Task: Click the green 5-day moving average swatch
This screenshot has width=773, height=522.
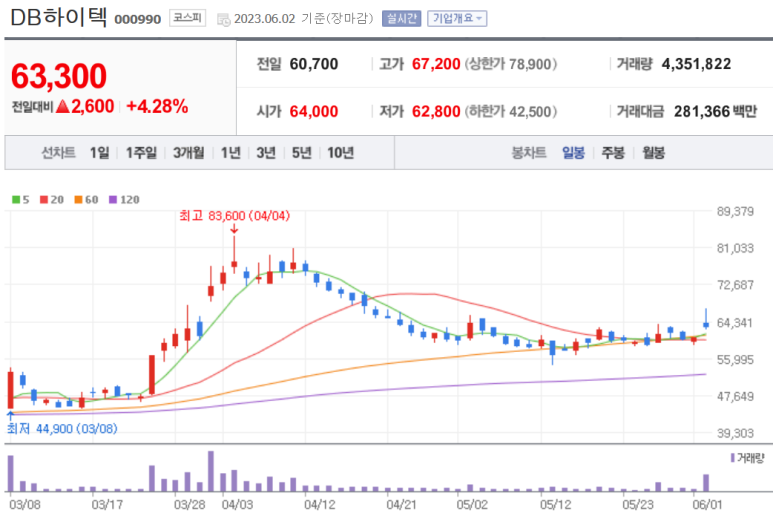Action: tap(16, 200)
